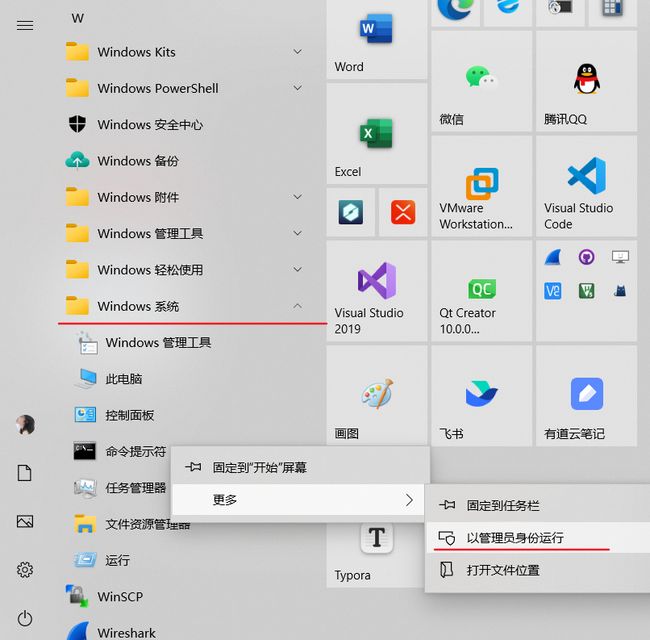Open Windows 备份 app entry
The height and width of the screenshot is (640, 650).
tap(184, 161)
